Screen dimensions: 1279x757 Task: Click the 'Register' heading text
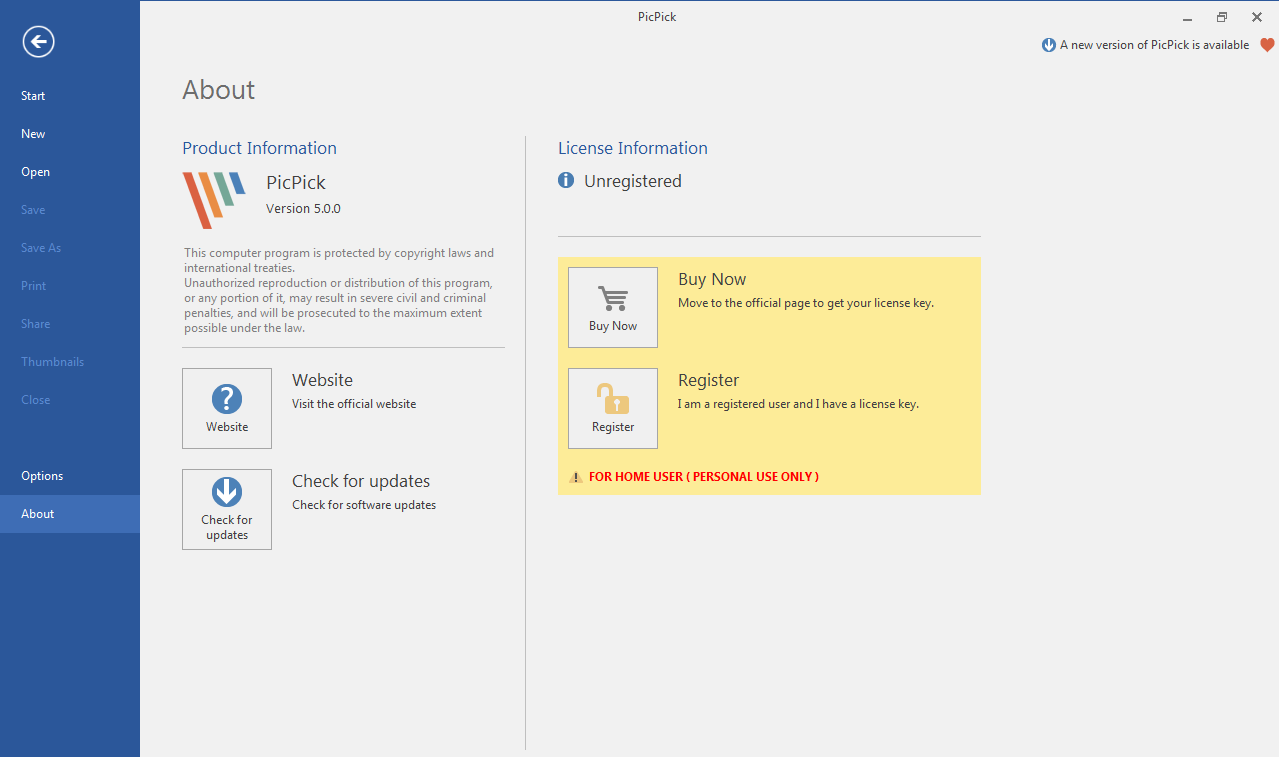(x=708, y=380)
